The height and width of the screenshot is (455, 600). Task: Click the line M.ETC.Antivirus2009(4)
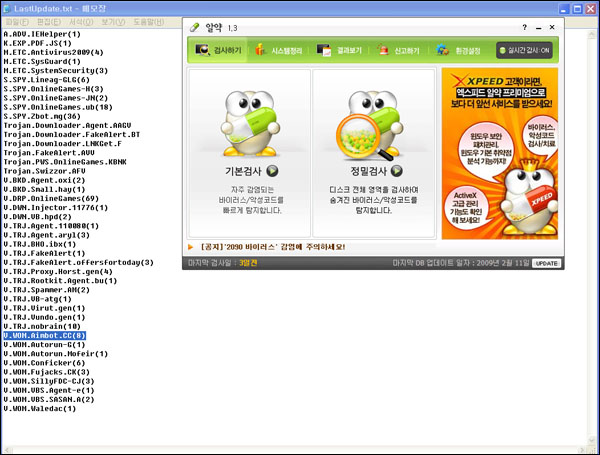(x=54, y=52)
